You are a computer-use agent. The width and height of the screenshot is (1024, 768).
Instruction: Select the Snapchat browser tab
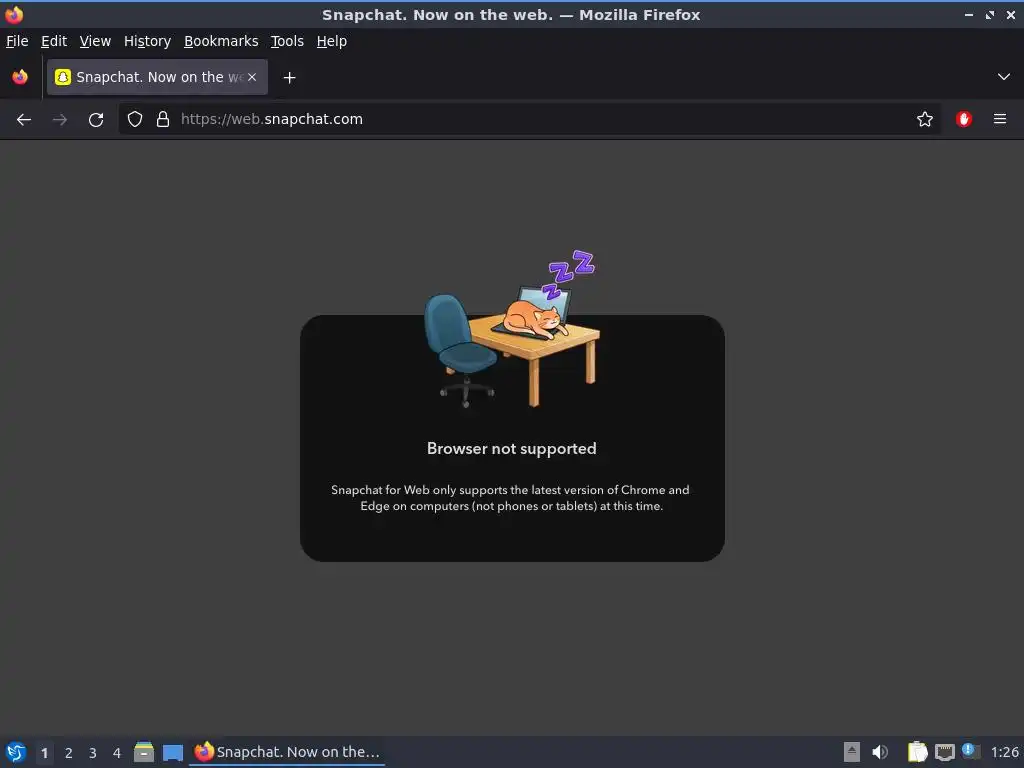coord(157,77)
